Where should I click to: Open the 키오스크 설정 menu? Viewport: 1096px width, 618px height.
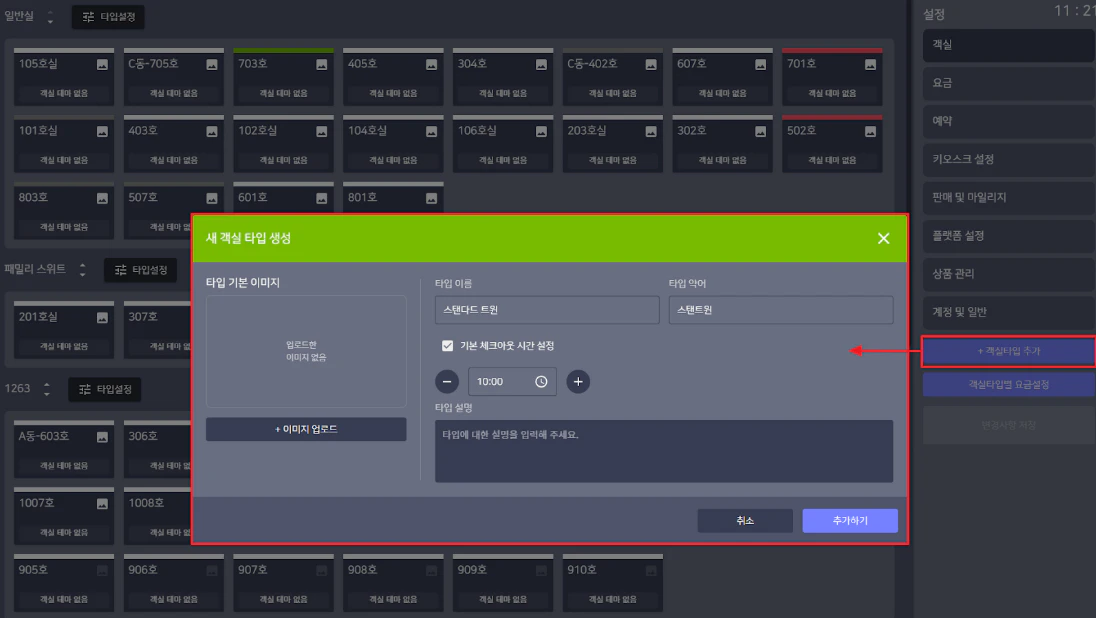pos(1009,159)
